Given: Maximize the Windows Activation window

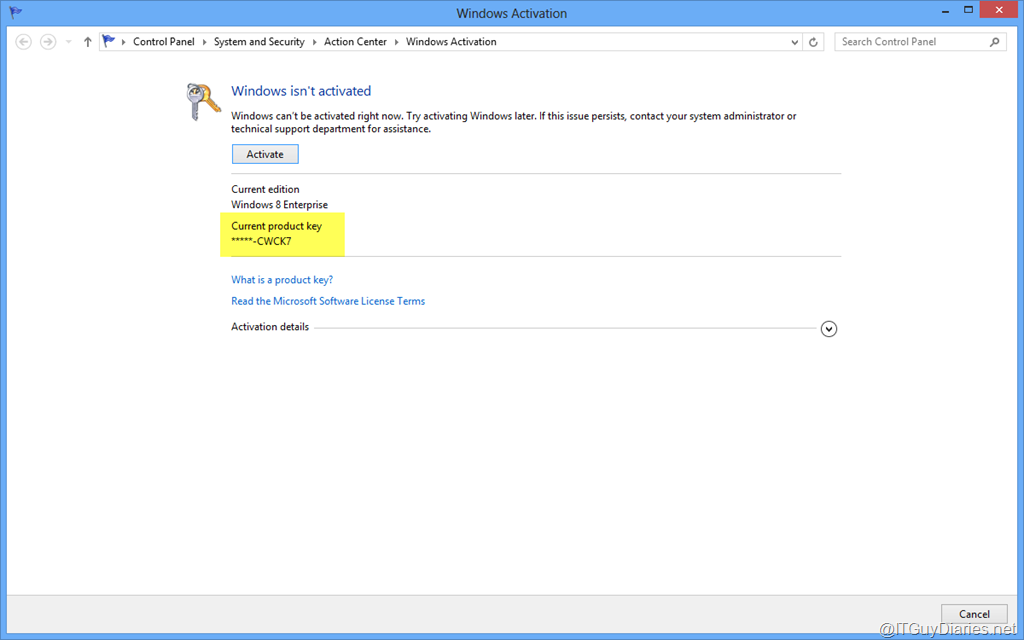Looking at the screenshot, I should pyautogui.click(x=968, y=10).
